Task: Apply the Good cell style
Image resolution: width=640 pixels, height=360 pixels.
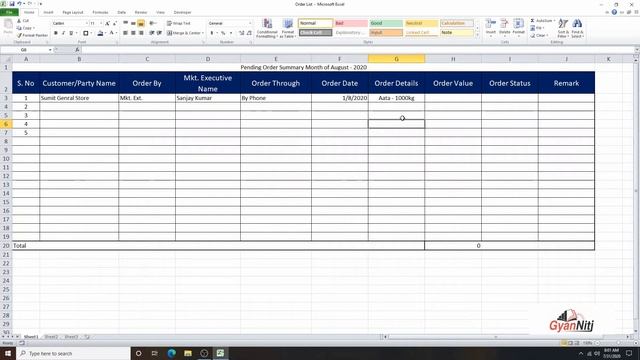Action: (x=386, y=23)
